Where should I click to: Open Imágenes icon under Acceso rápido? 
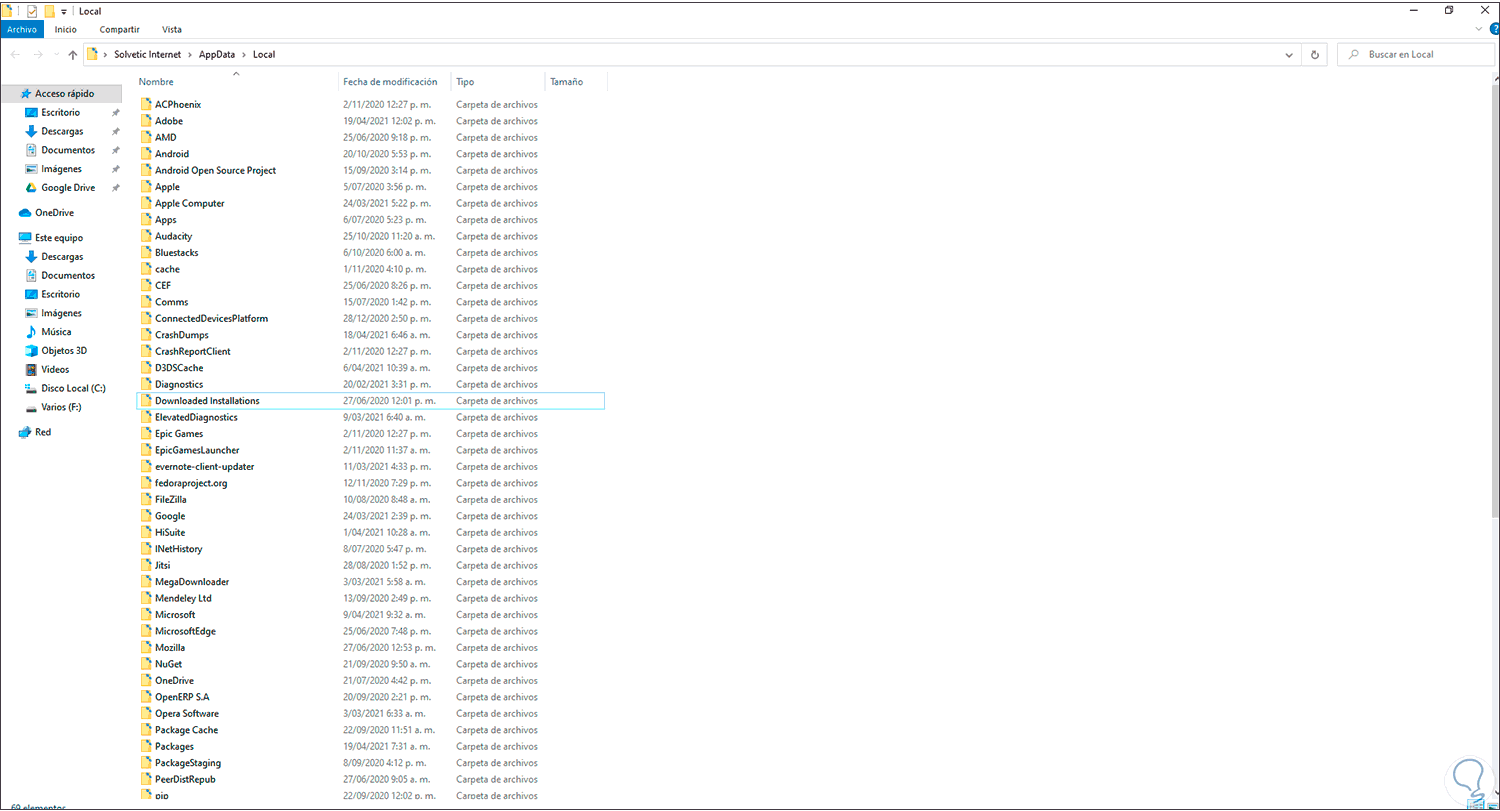click(x=31, y=169)
